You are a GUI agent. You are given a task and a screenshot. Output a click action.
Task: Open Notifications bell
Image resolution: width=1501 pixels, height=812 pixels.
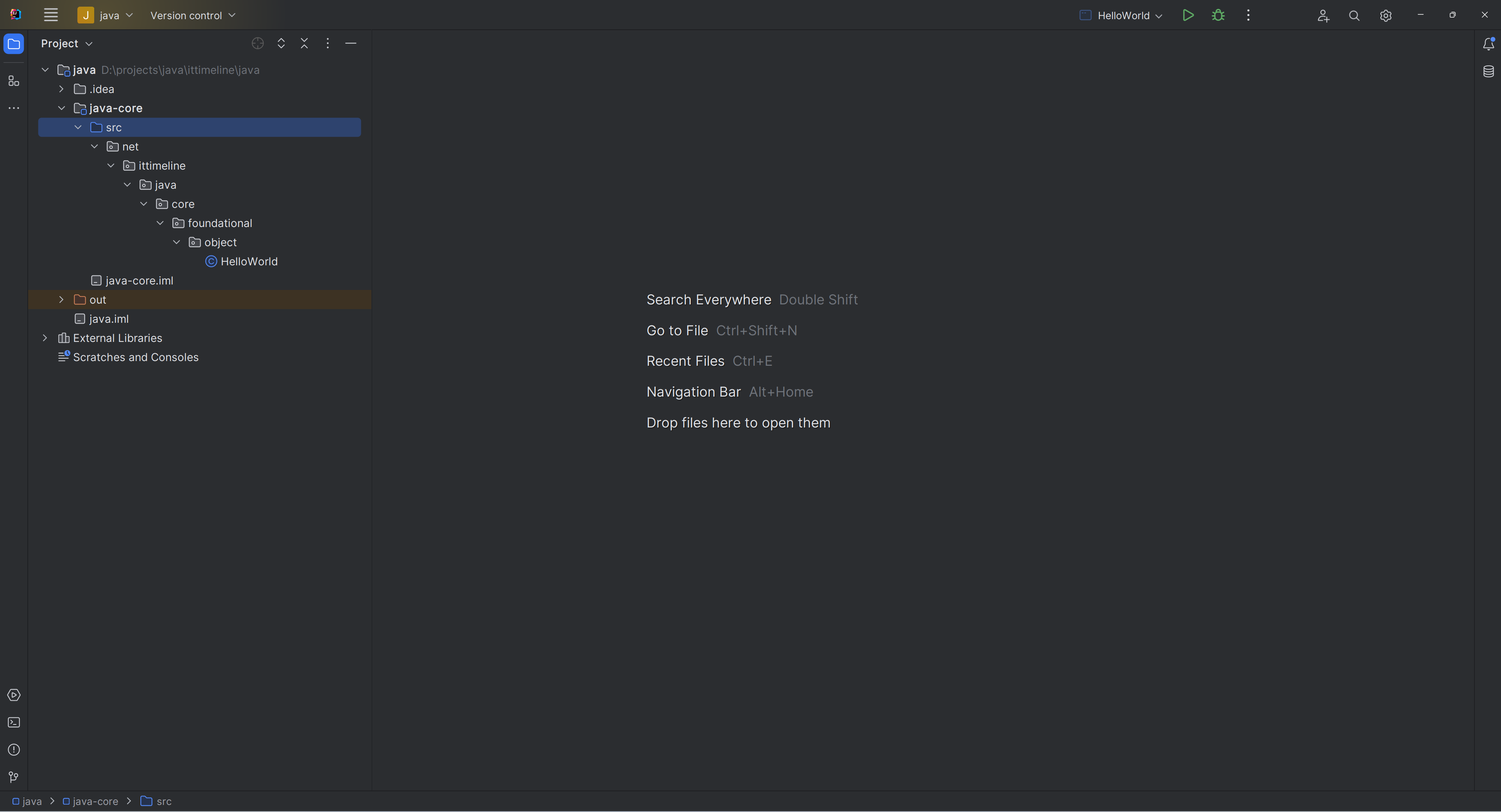point(1488,44)
